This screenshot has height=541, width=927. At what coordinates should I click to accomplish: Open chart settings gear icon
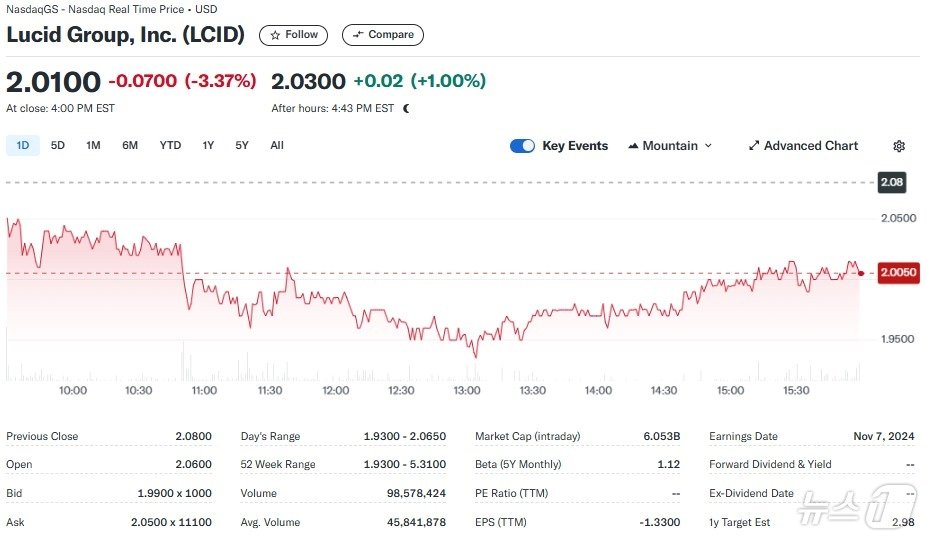tap(899, 146)
